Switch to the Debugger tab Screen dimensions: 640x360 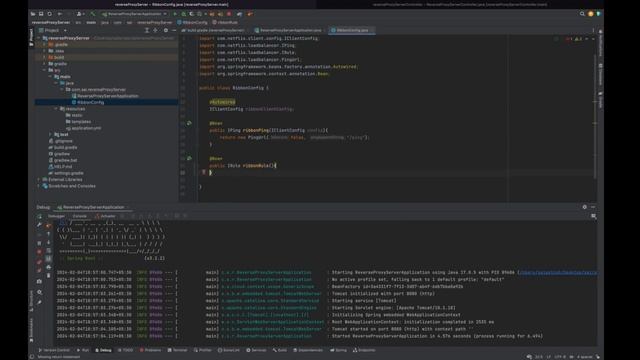click(x=57, y=216)
